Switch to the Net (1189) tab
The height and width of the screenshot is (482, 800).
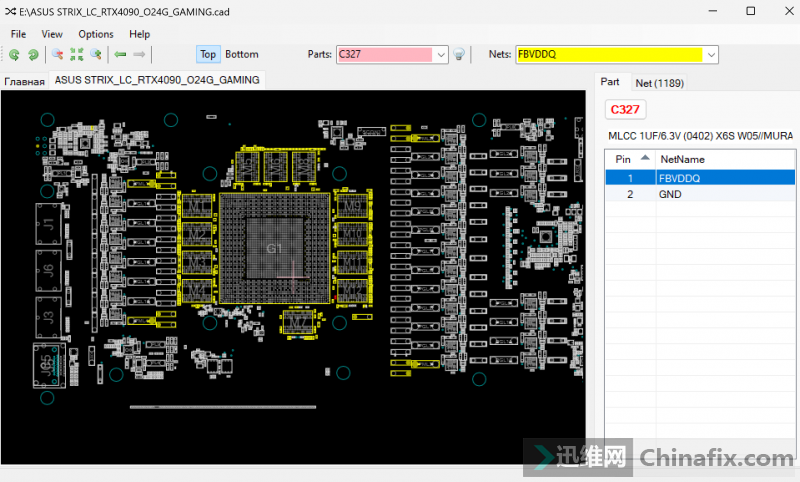click(x=659, y=83)
